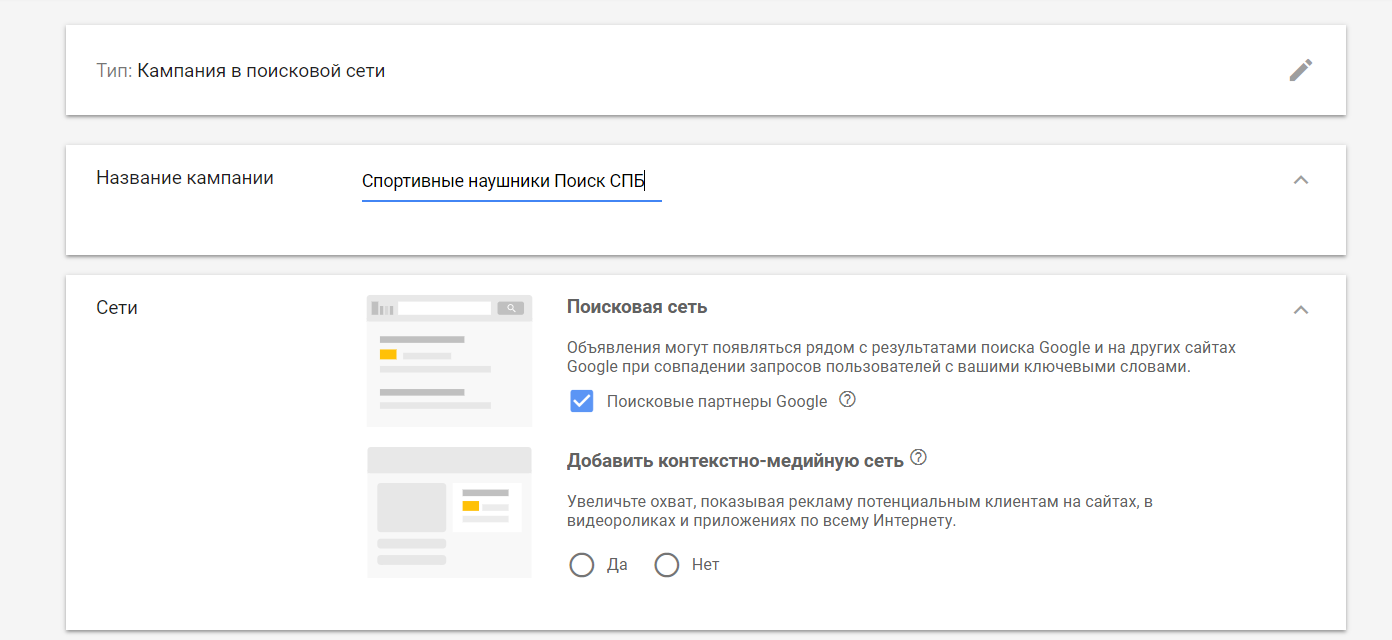Click the Поисковая сеть section heading
Image resolution: width=1392 pixels, height=640 pixels.
click(x=637, y=306)
